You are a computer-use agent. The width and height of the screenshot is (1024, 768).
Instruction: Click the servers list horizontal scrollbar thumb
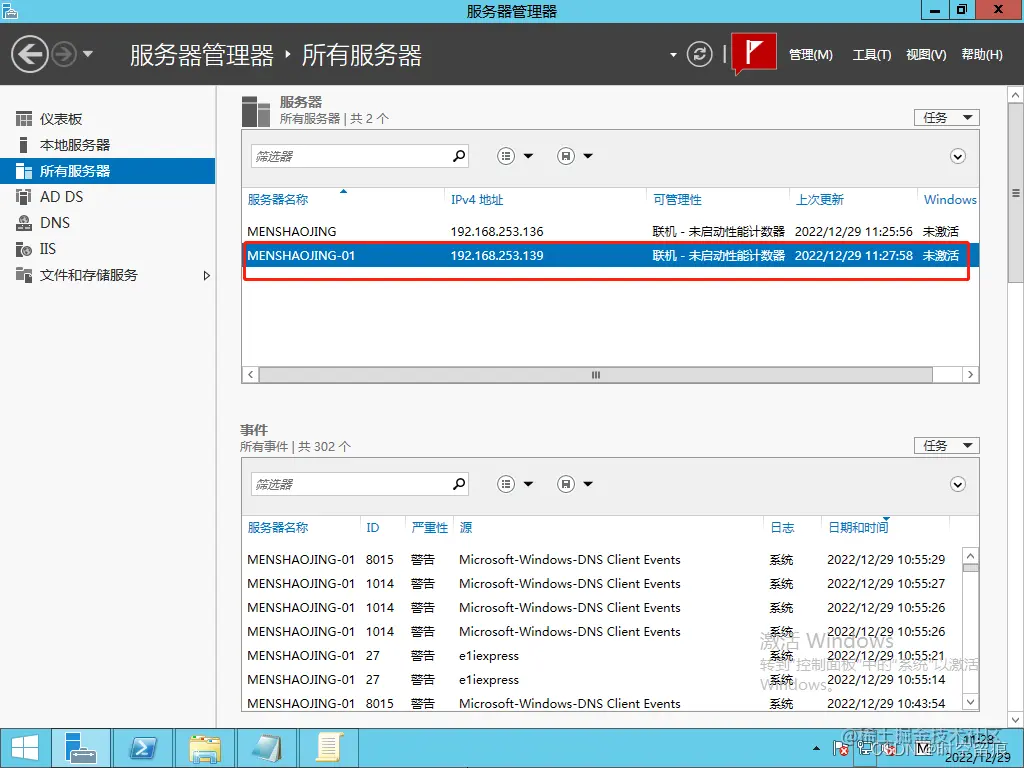[x=596, y=375]
